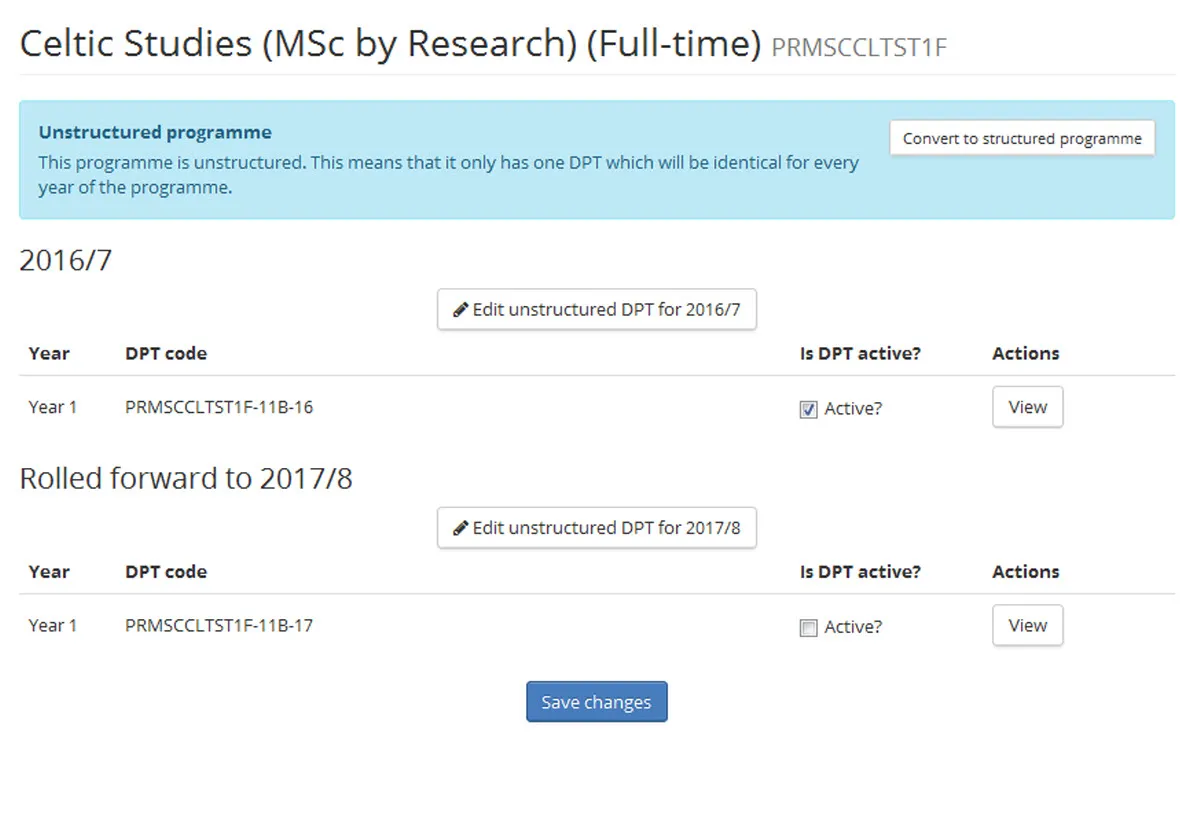
Task: Click the Celtic Studies page title
Action: coord(390,44)
